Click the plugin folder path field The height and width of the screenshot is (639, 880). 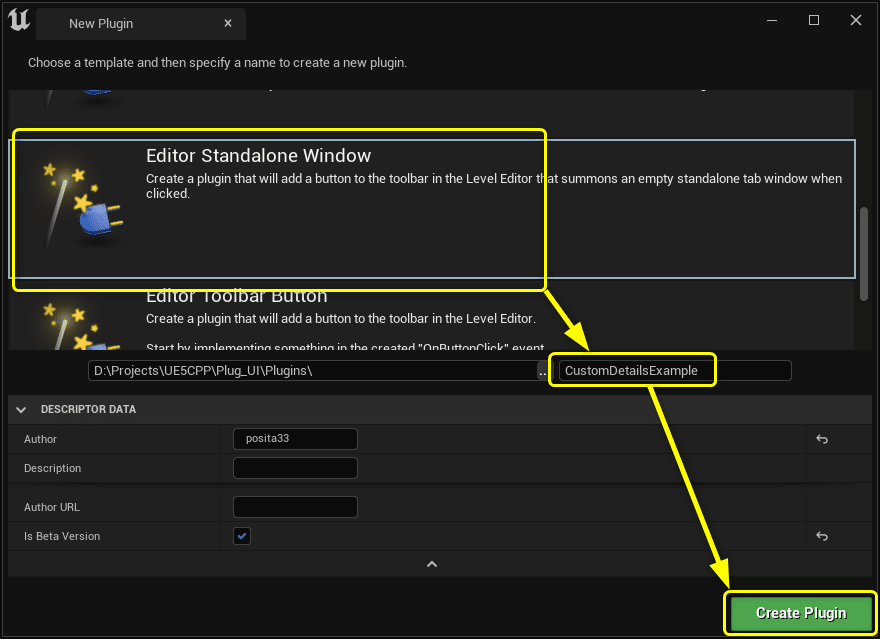click(312, 371)
